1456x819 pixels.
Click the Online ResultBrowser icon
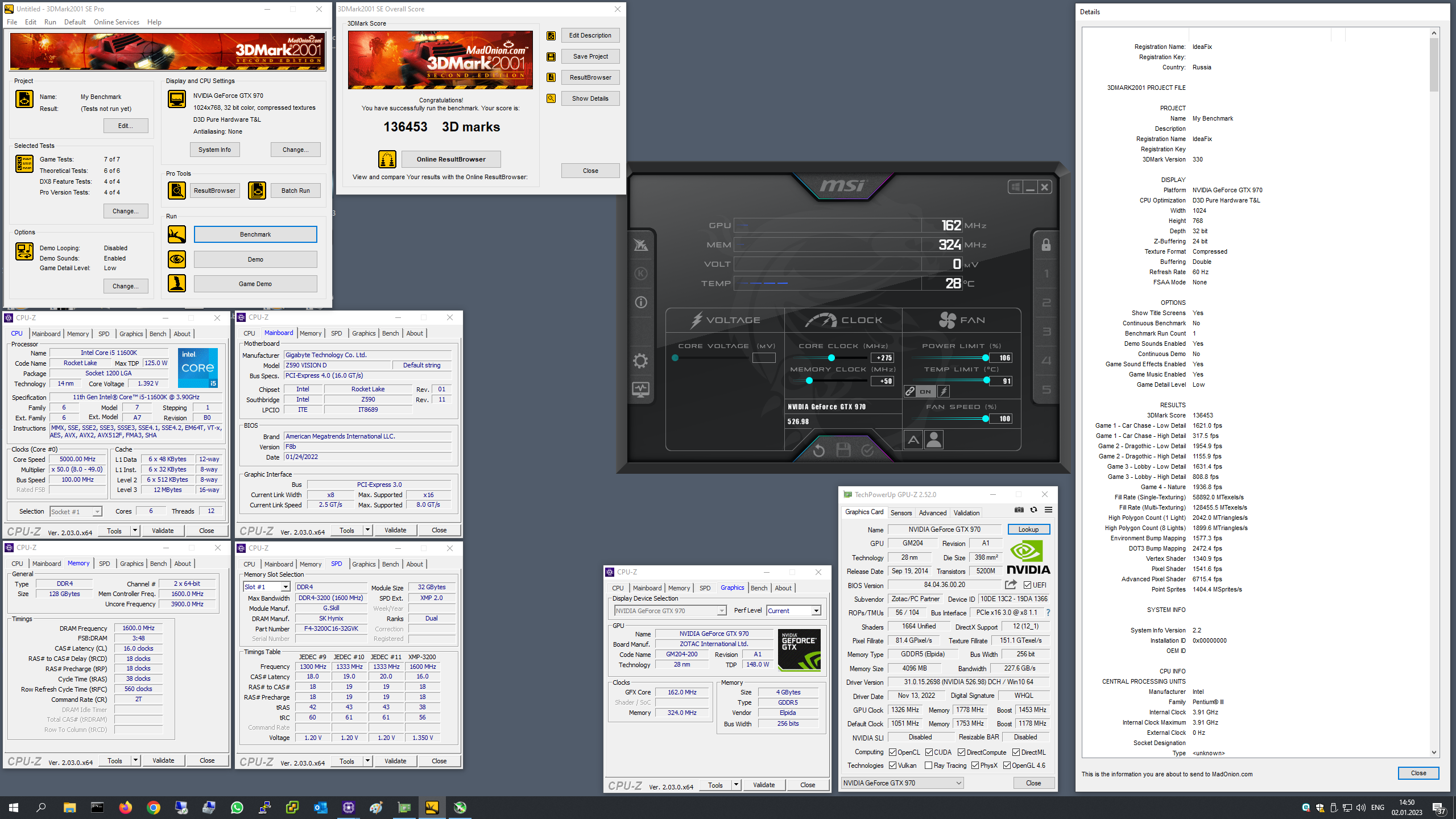pos(387,159)
